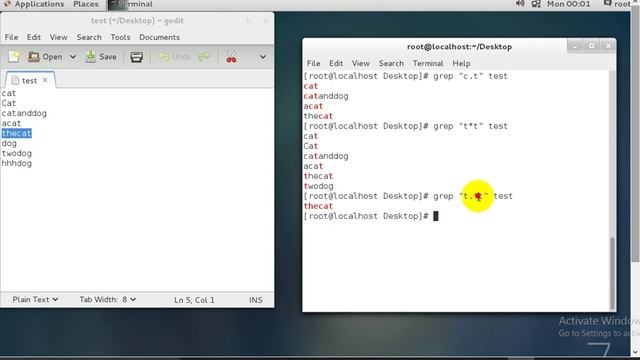Open the Tab Width dropdown
This screenshot has width=640, height=360.
click(x=107, y=300)
